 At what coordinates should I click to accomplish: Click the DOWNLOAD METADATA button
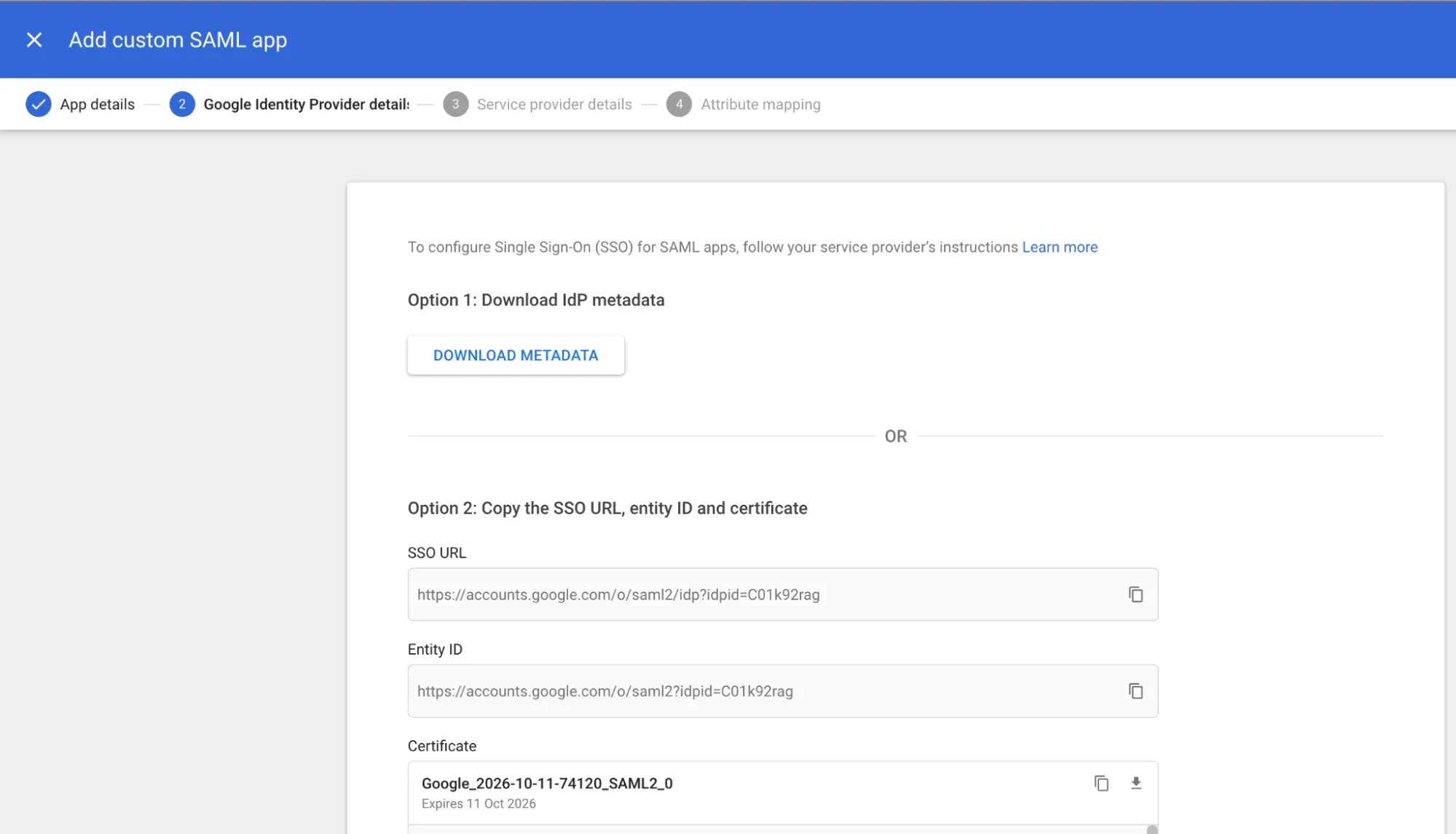point(516,355)
